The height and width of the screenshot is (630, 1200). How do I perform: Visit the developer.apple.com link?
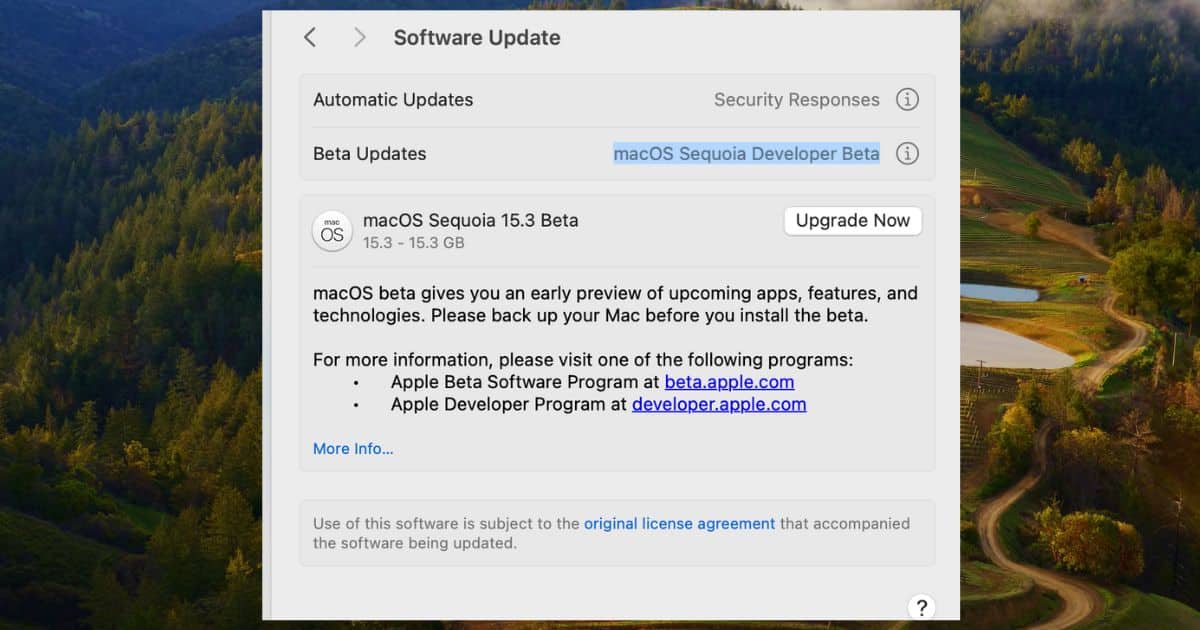click(x=718, y=404)
